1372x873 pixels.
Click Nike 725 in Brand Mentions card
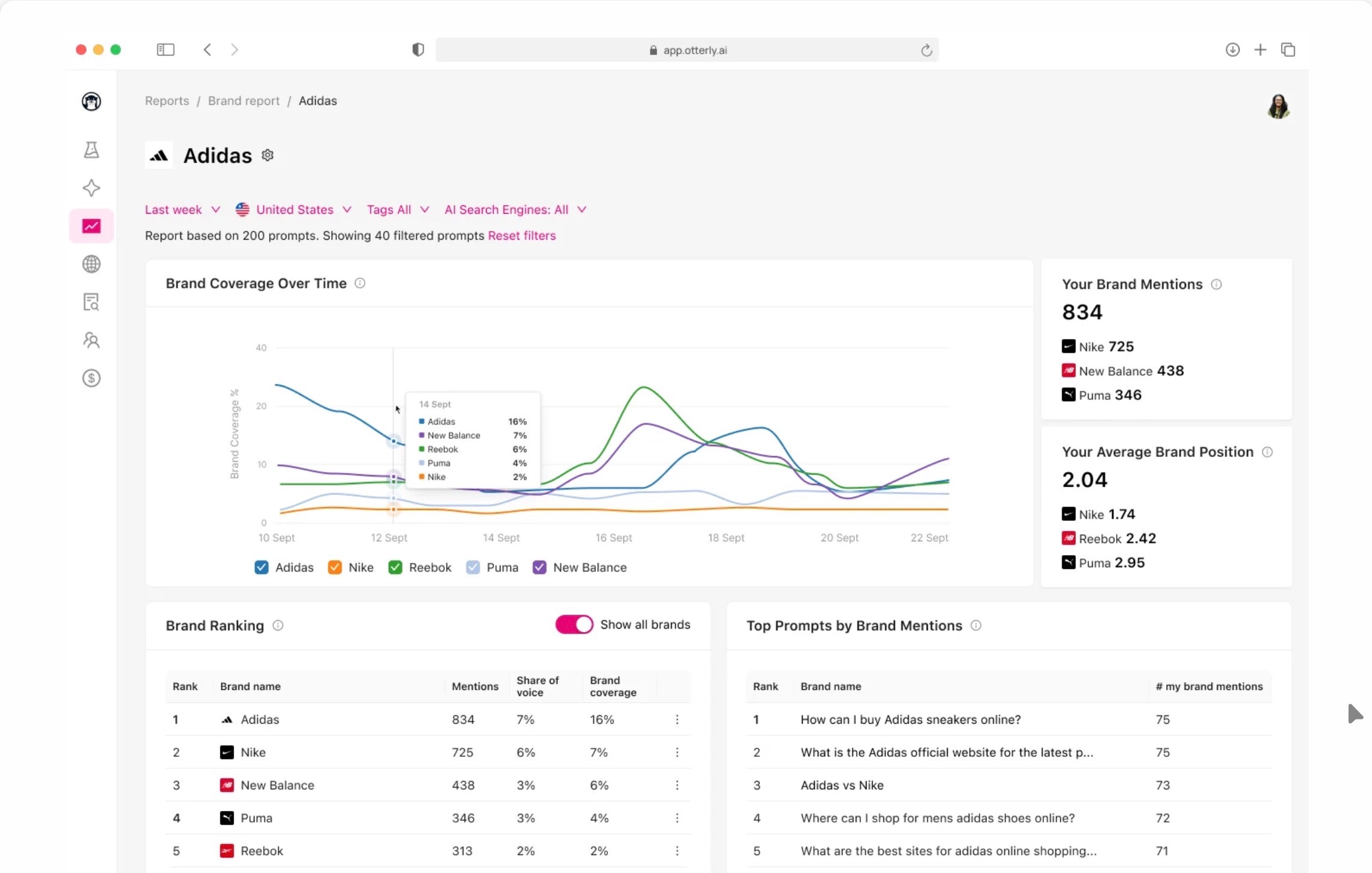click(1098, 347)
